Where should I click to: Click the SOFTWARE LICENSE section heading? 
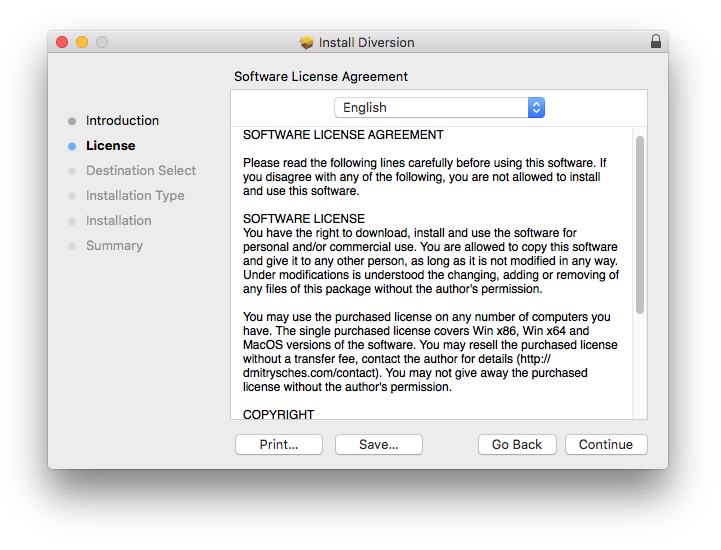[x=304, y=218]
